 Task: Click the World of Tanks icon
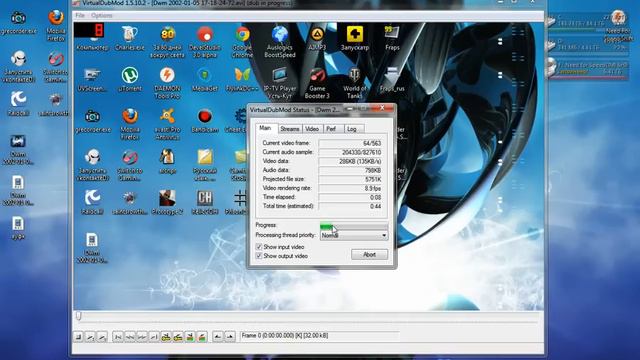[355, 83]
